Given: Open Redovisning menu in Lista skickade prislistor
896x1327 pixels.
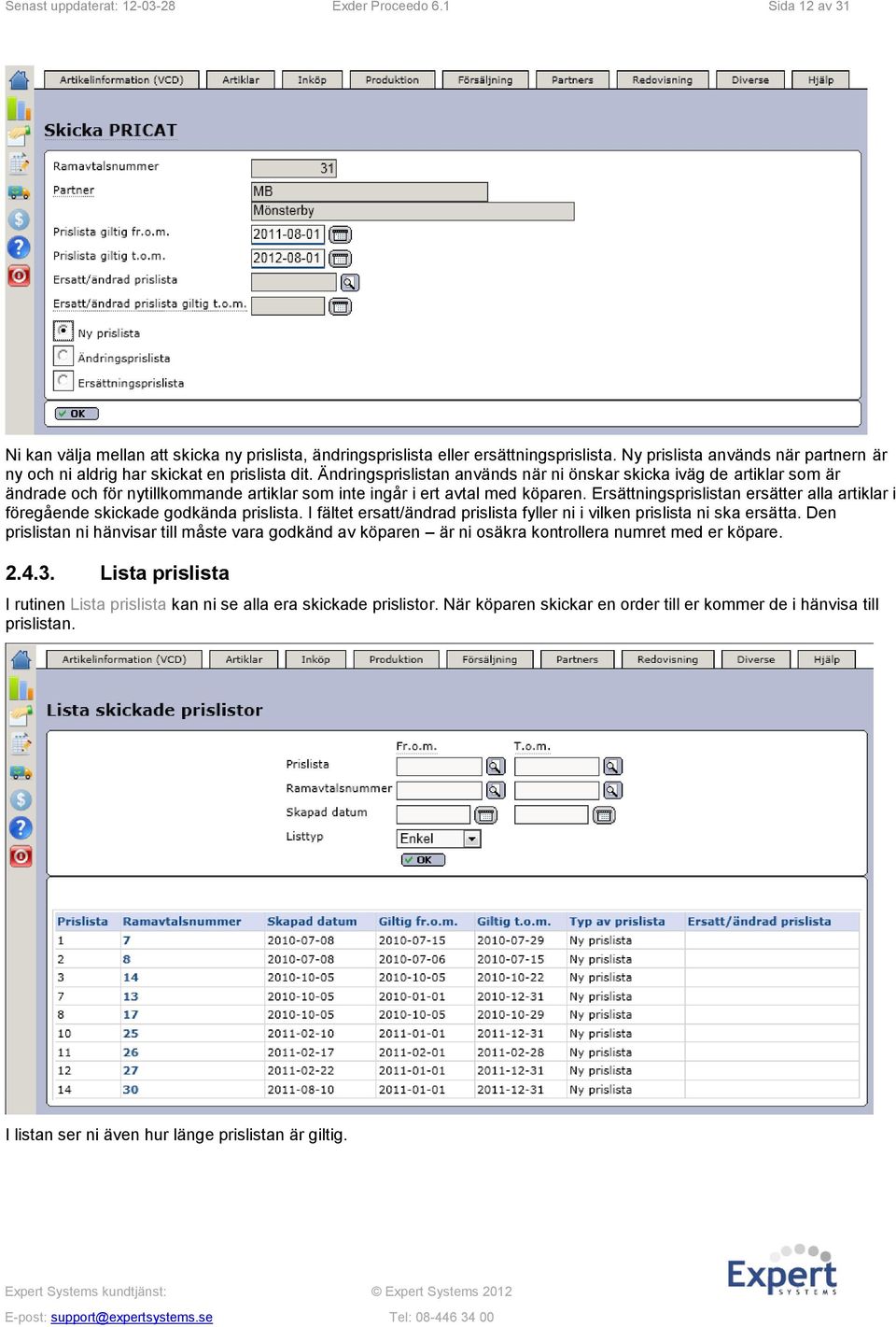Looking at the screenshot, I should [667, 659].
